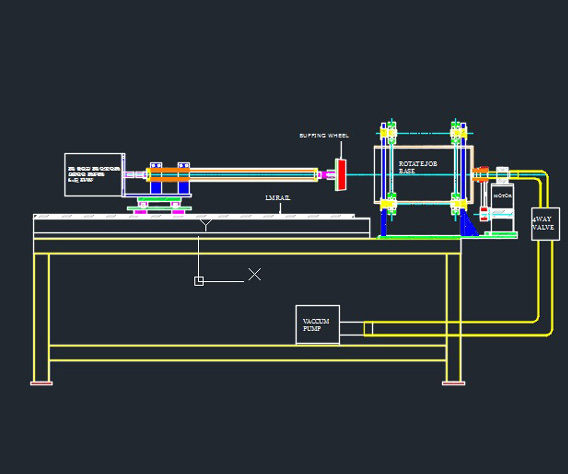Image resolution: width=568 pixels, height=474 pixels.
Task: Click the Y axis marker on the rail
Action: (x=205, y=225)
